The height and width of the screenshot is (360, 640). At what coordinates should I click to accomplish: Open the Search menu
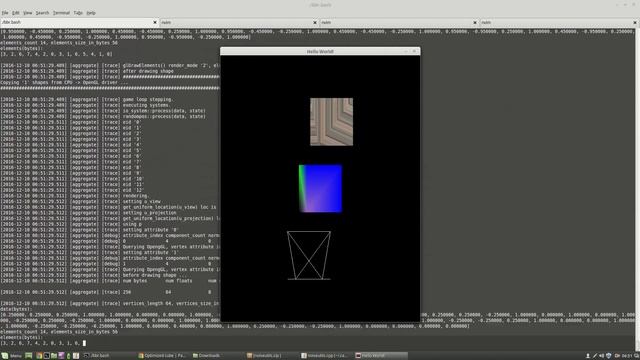[x=42, y=13]
